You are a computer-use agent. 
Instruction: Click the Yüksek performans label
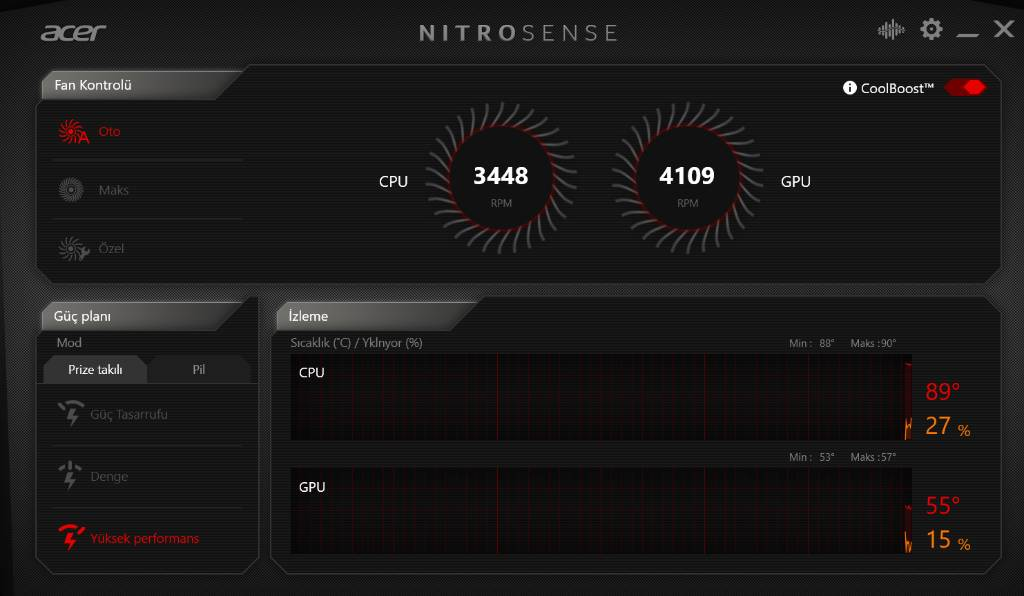tap(144, 539)
